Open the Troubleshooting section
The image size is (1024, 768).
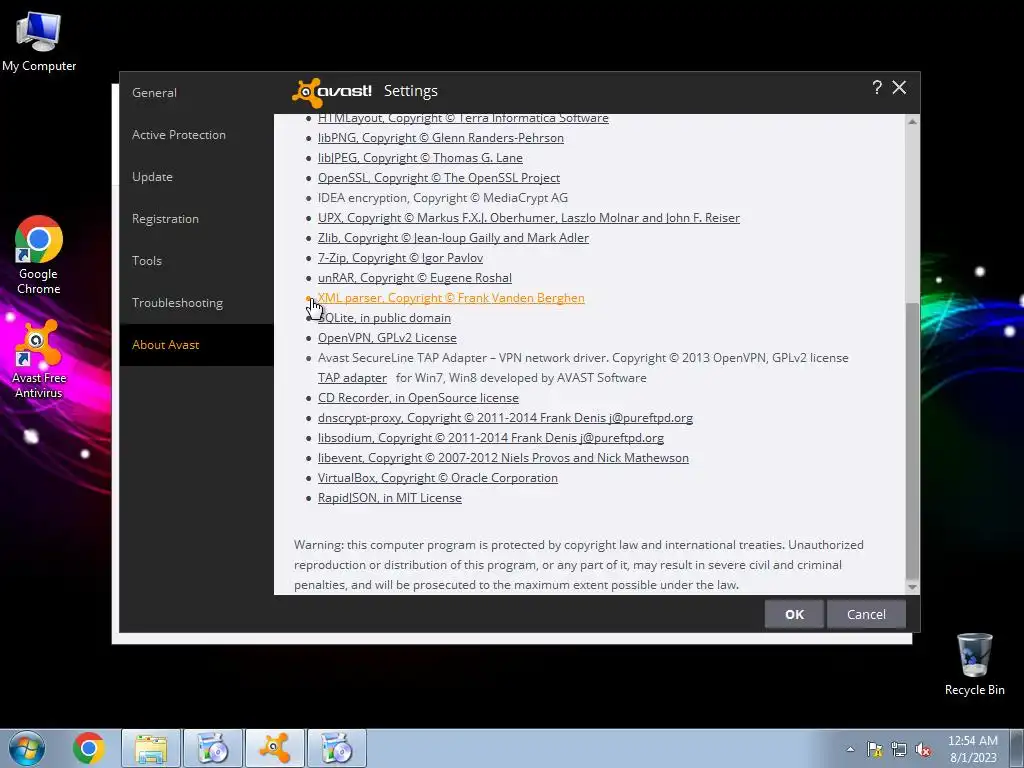[x=178, y=303]
